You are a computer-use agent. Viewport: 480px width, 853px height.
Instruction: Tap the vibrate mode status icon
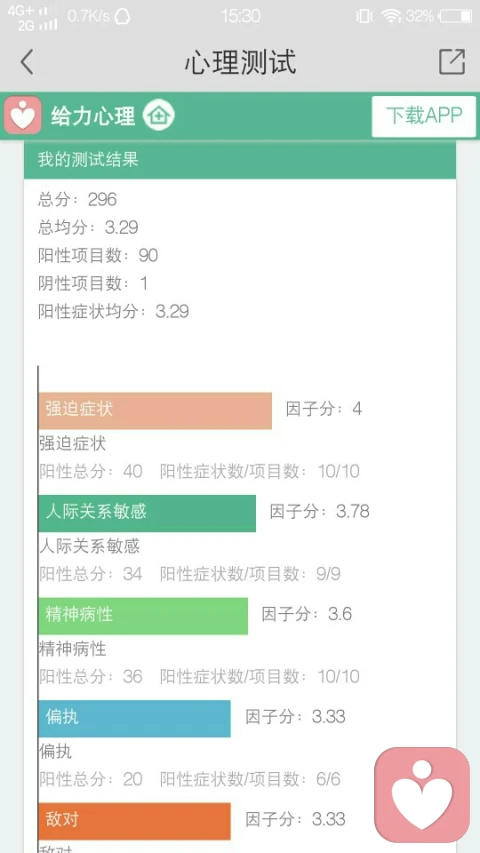pos(364,16)
